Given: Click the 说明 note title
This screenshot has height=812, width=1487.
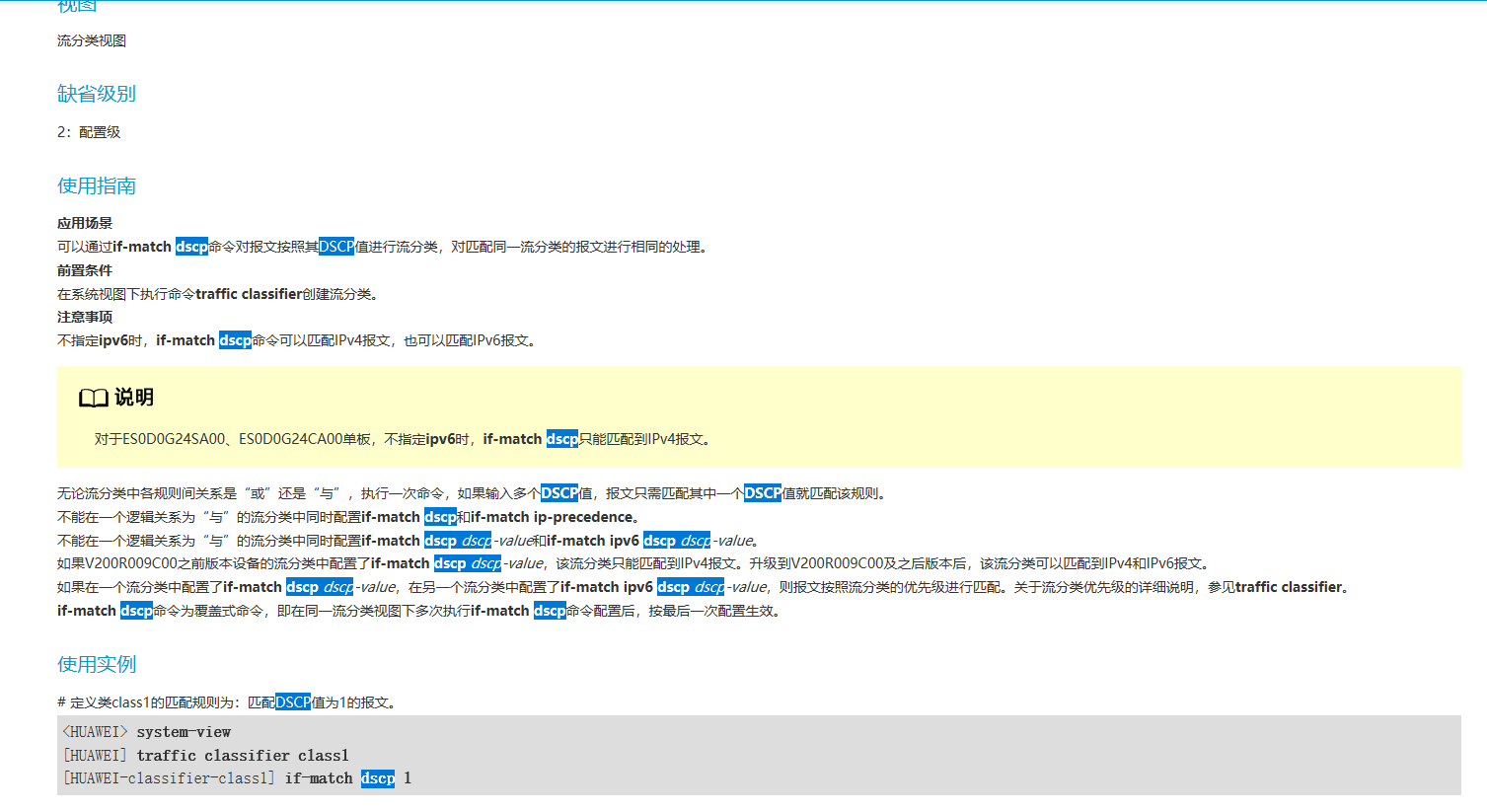Looking at the screenshot, I should click(134, 398).
